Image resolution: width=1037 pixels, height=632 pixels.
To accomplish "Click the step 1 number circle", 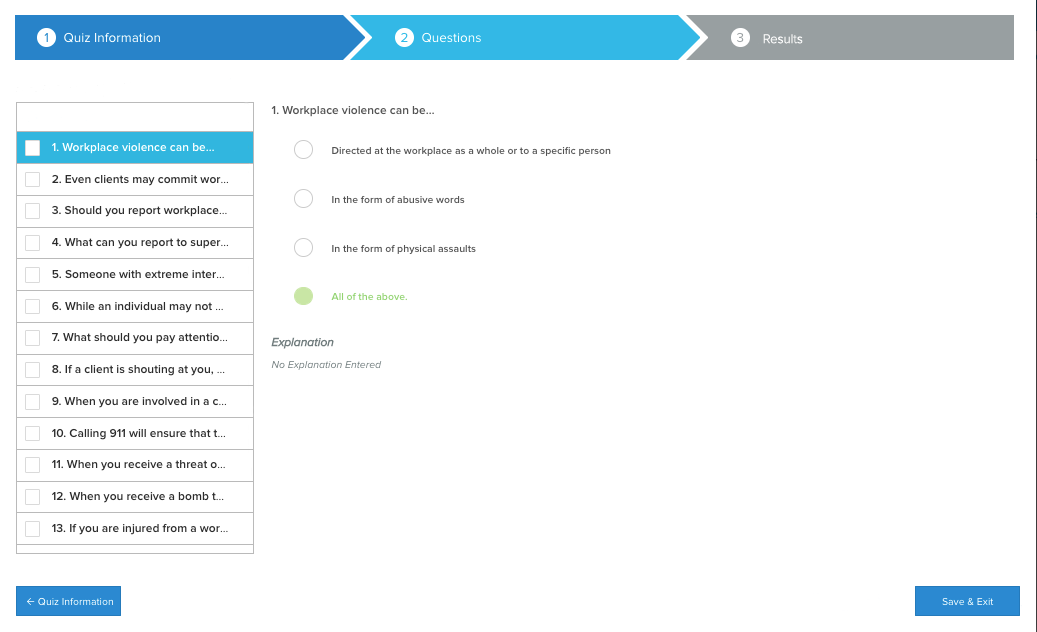I will pyautogui.click(x=46, y=38).
